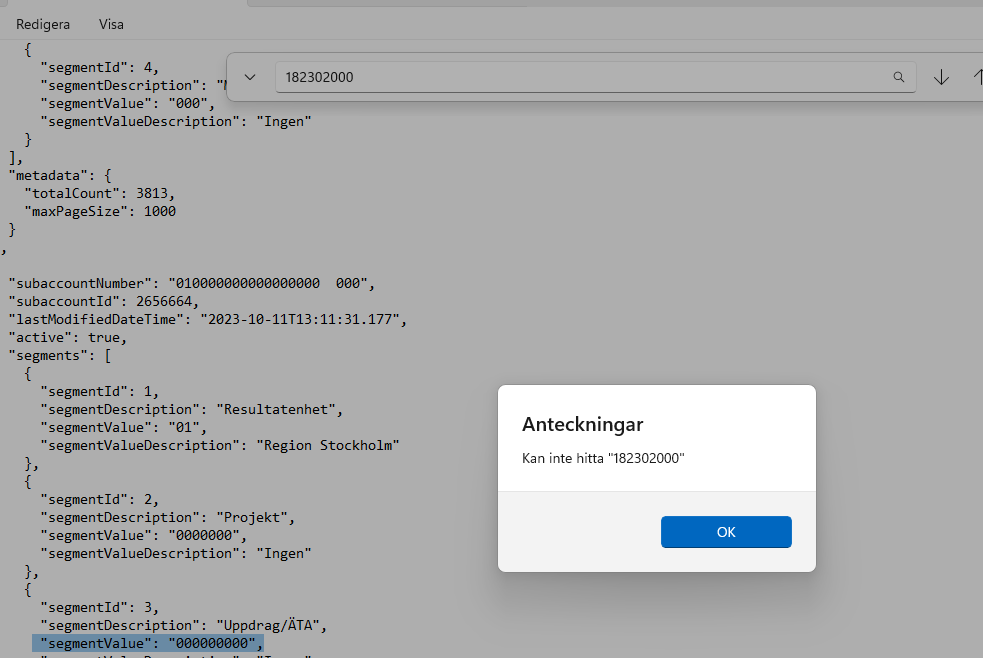Image resolution: width=983 pixels, height=658 pixels.
Task: Select the chevron icon beside the search box
Action: [249, 76]
